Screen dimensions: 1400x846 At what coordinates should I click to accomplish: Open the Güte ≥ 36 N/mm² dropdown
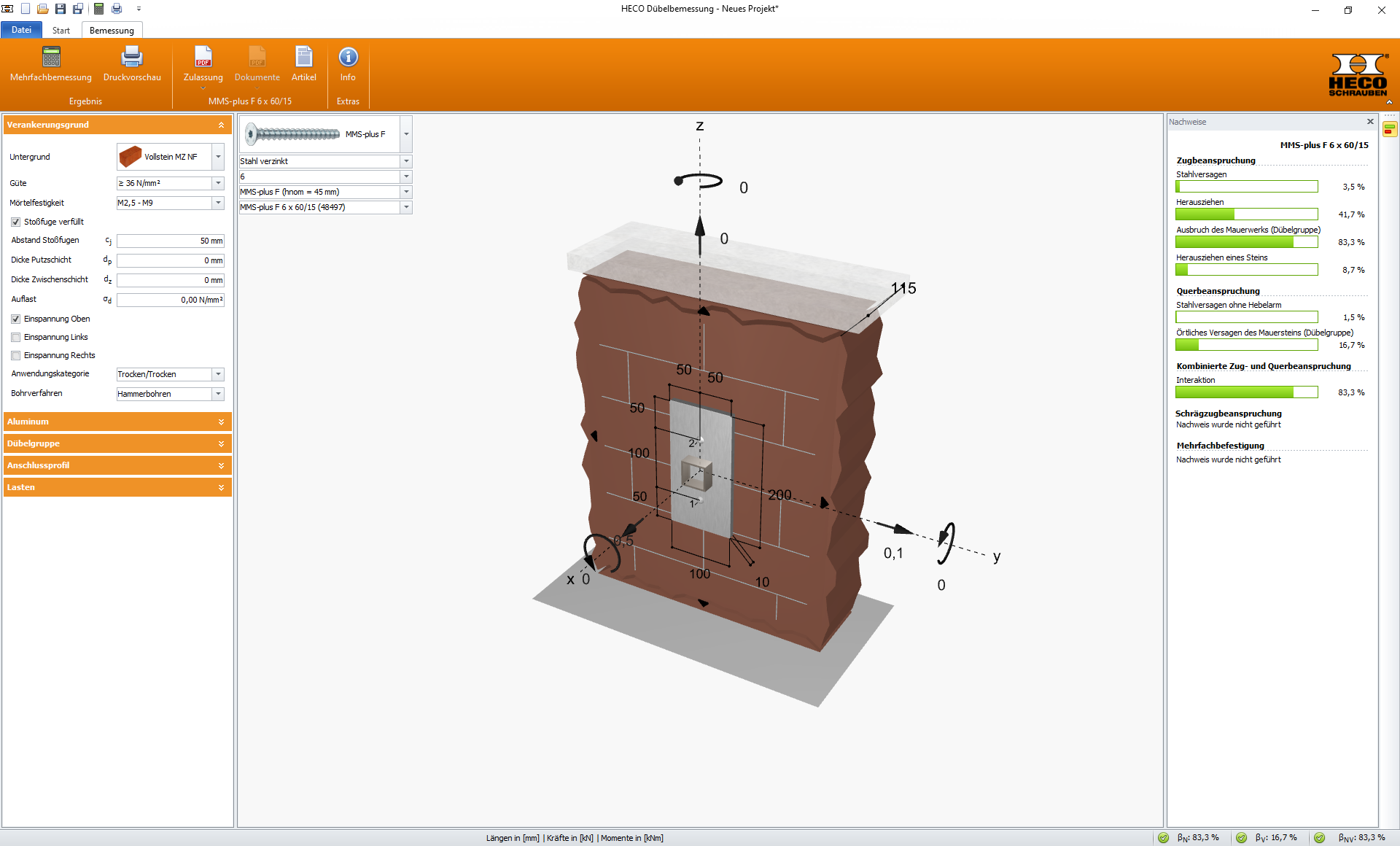[x=218, y=183]
